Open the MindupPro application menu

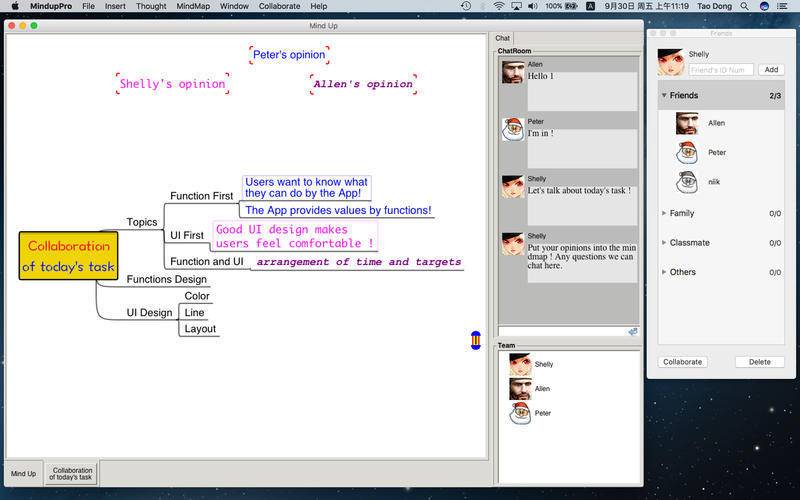coord(51,6)
